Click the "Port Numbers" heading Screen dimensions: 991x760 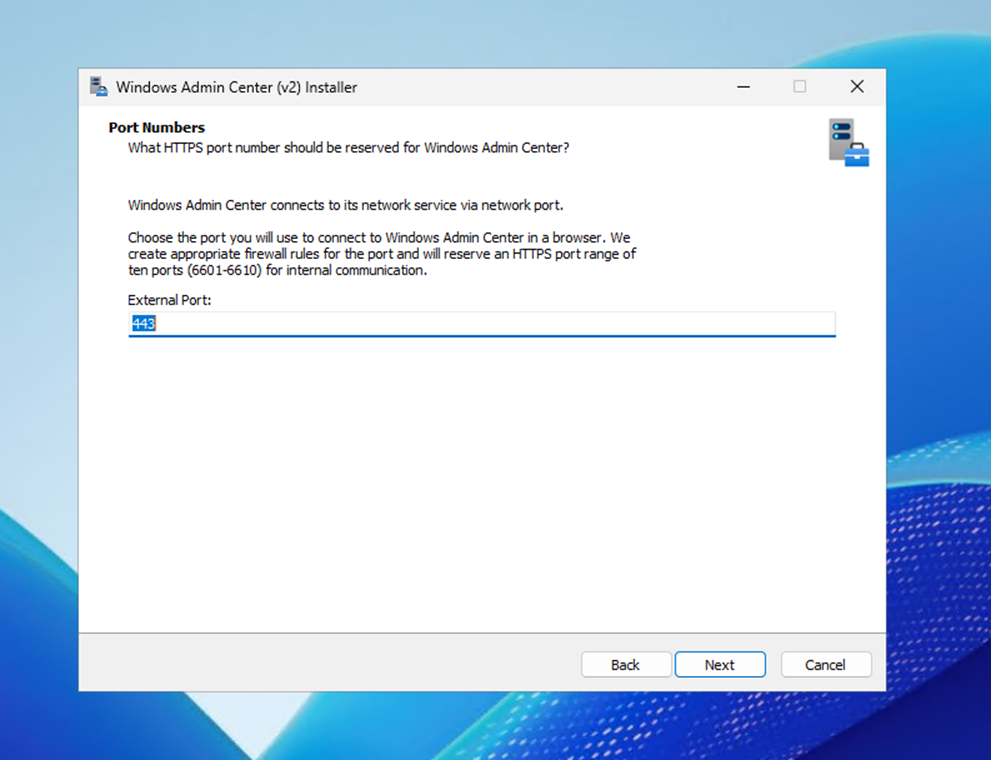tap(156, 128)
